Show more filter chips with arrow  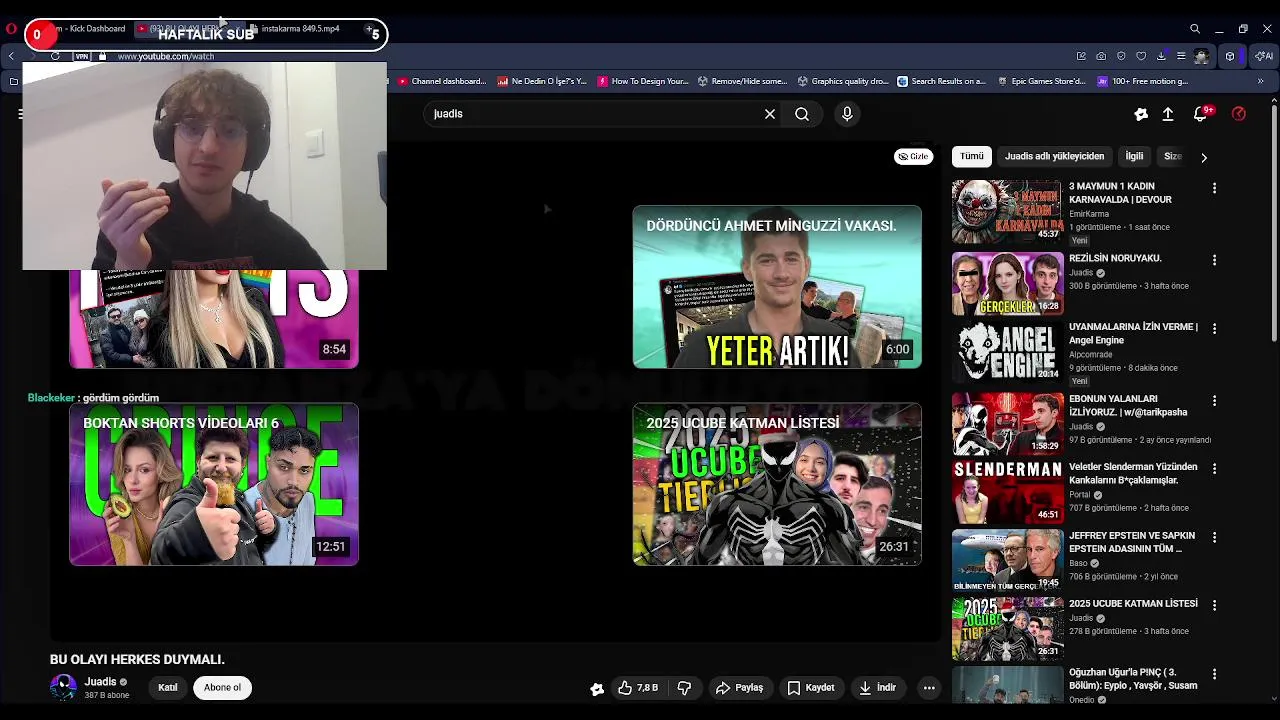1204,157
